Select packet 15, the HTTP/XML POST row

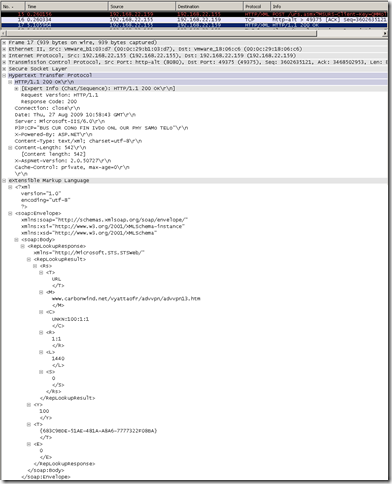(x=194, y=14)
